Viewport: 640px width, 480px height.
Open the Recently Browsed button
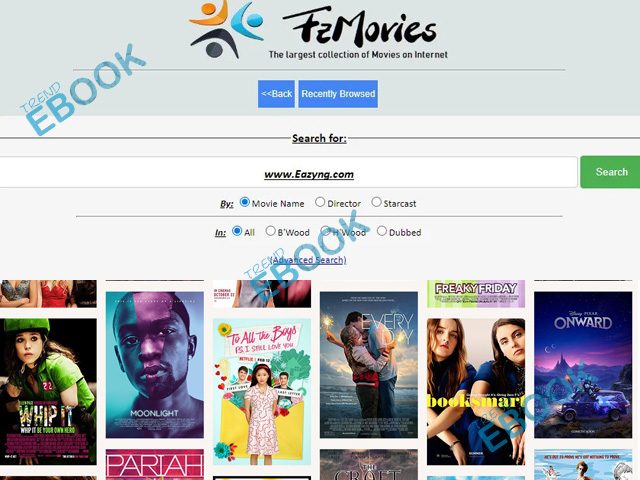(x=338, y=94)
